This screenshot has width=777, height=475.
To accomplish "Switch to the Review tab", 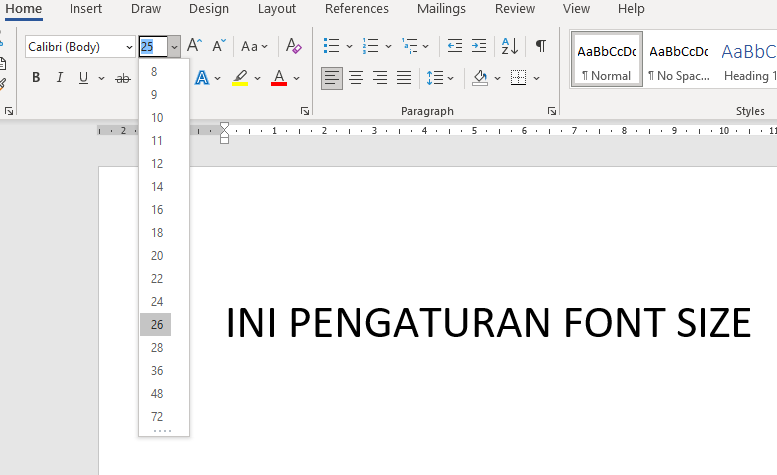I will pos(515,9).
